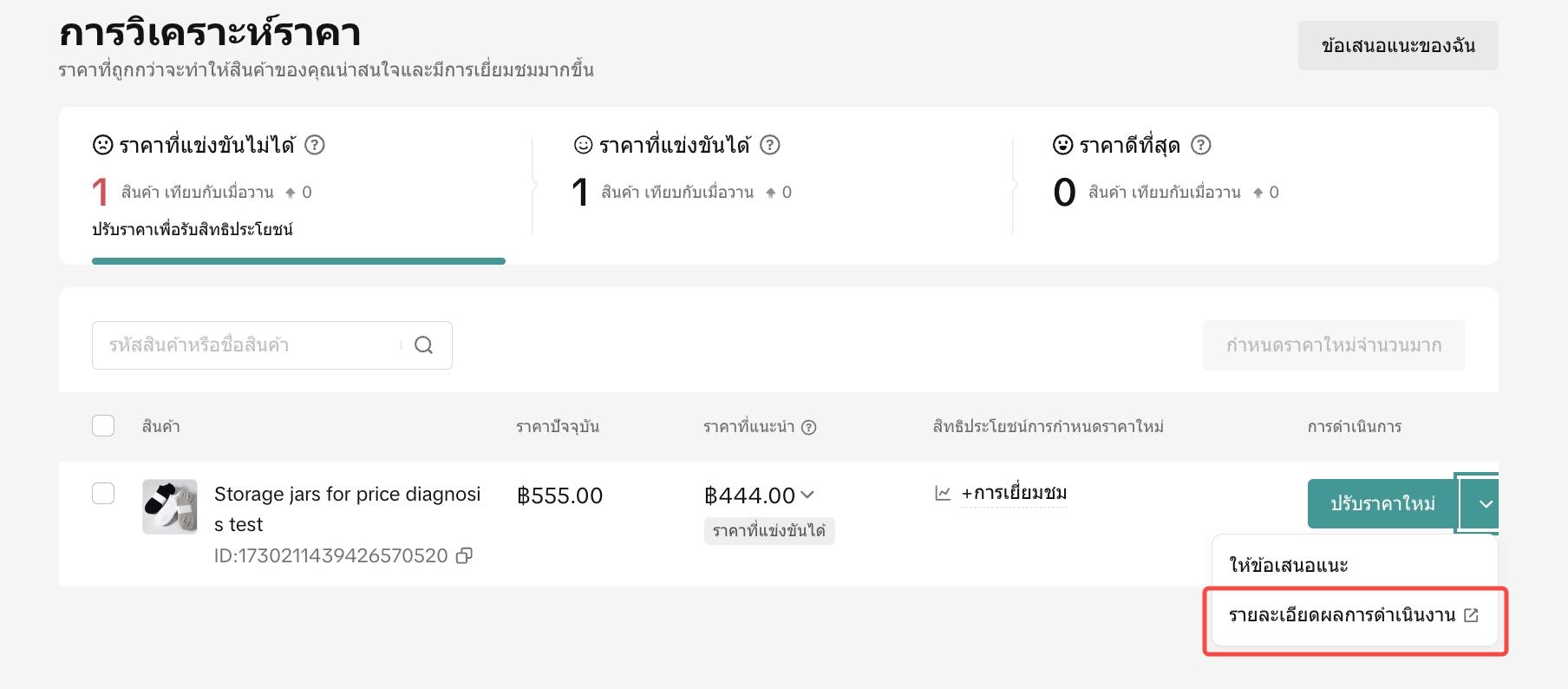
Task: Open รายละเอียดผลการดำเนินงาน menu item
Action: [1342, 615]
